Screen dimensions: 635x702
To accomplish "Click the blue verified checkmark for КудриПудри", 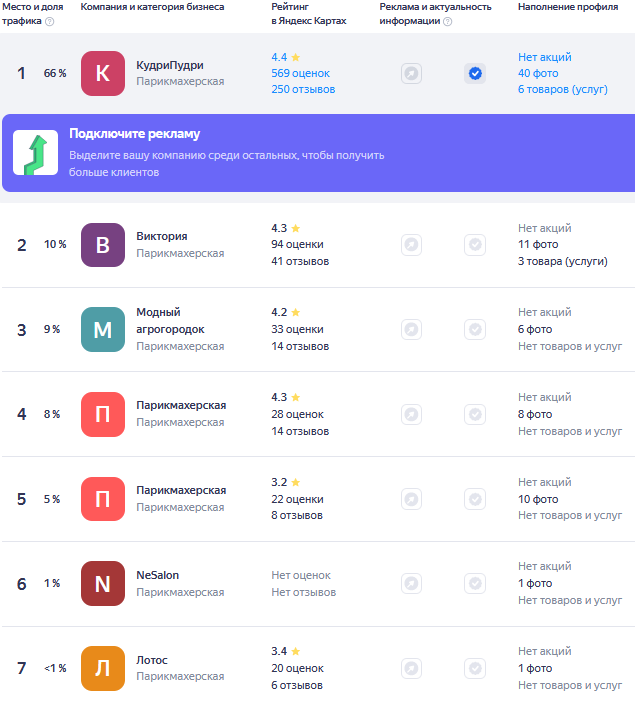I will [475, 73].
